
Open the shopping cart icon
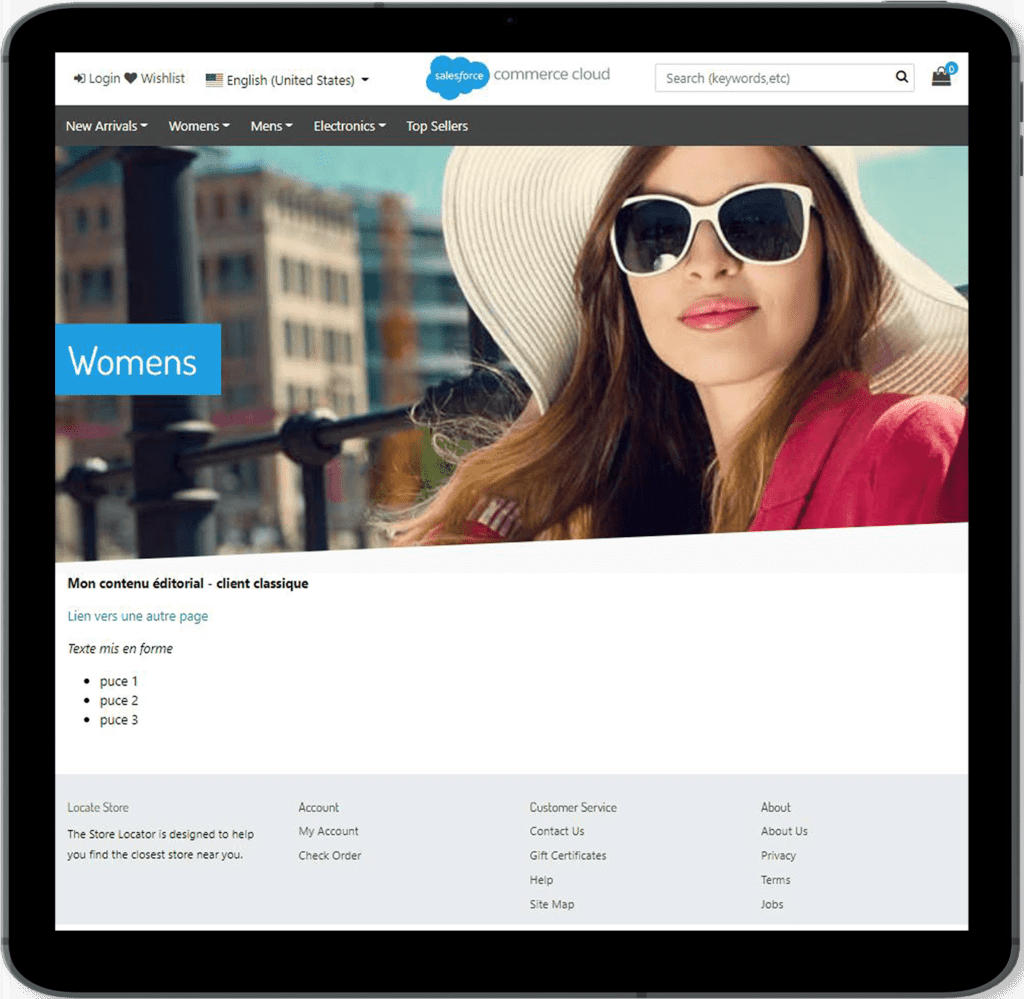(x=939, y=78)
